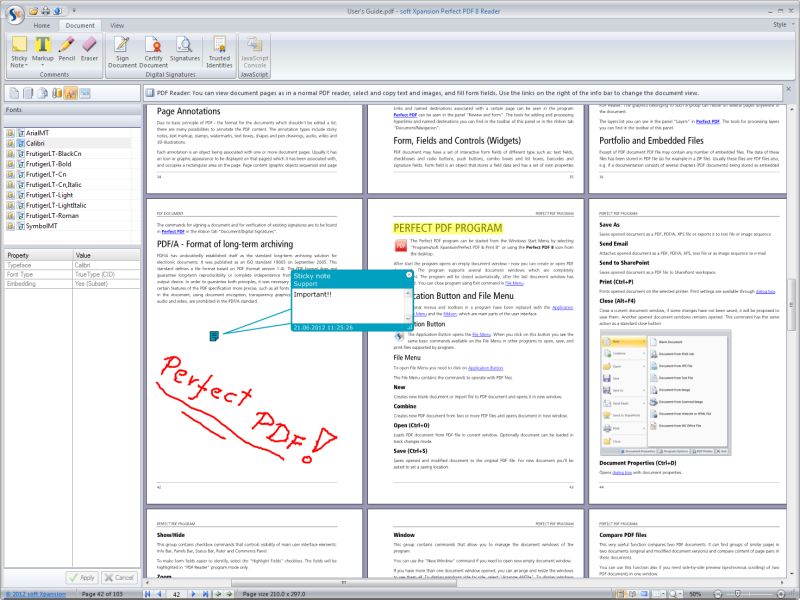Click the zoom slider handle

737,594
